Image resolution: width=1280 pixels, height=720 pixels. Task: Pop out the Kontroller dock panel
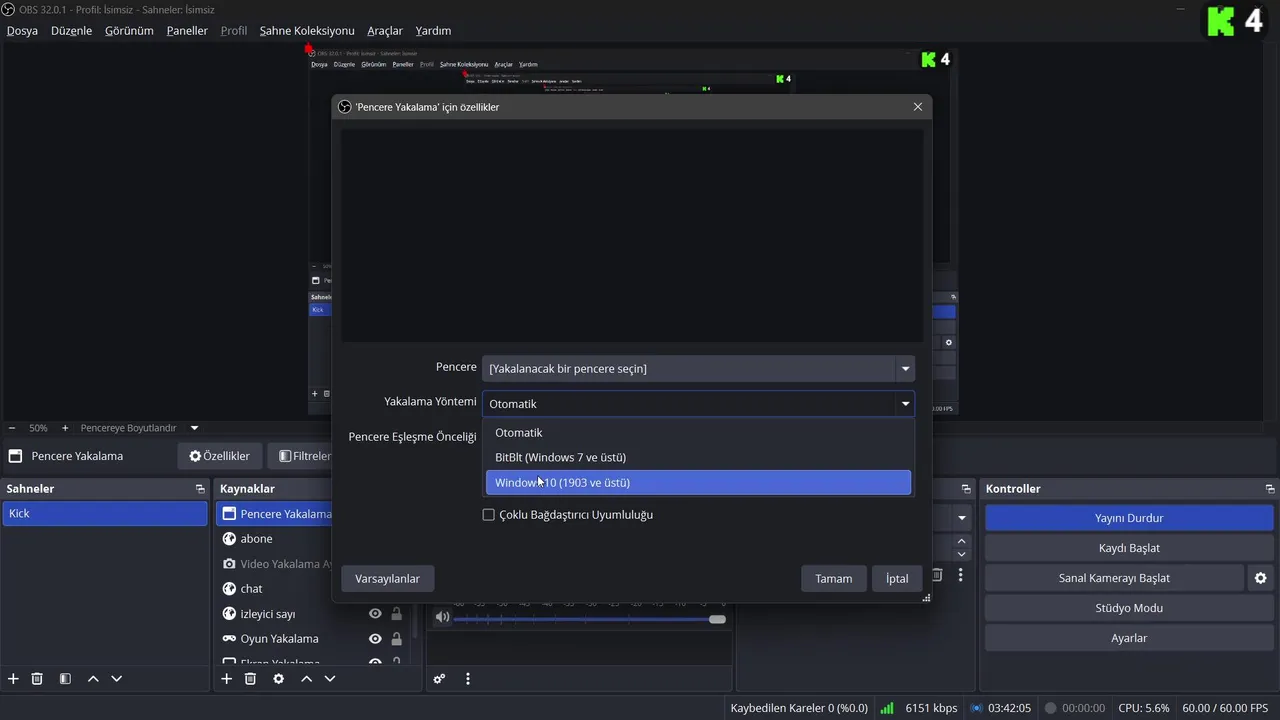1270,489
